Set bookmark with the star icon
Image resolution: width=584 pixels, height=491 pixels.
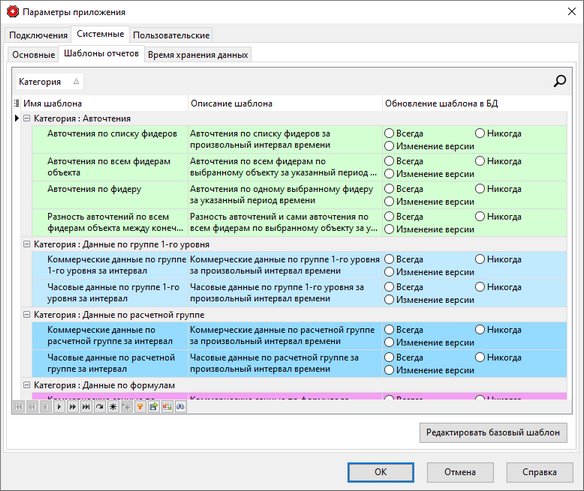coord(113,407)
